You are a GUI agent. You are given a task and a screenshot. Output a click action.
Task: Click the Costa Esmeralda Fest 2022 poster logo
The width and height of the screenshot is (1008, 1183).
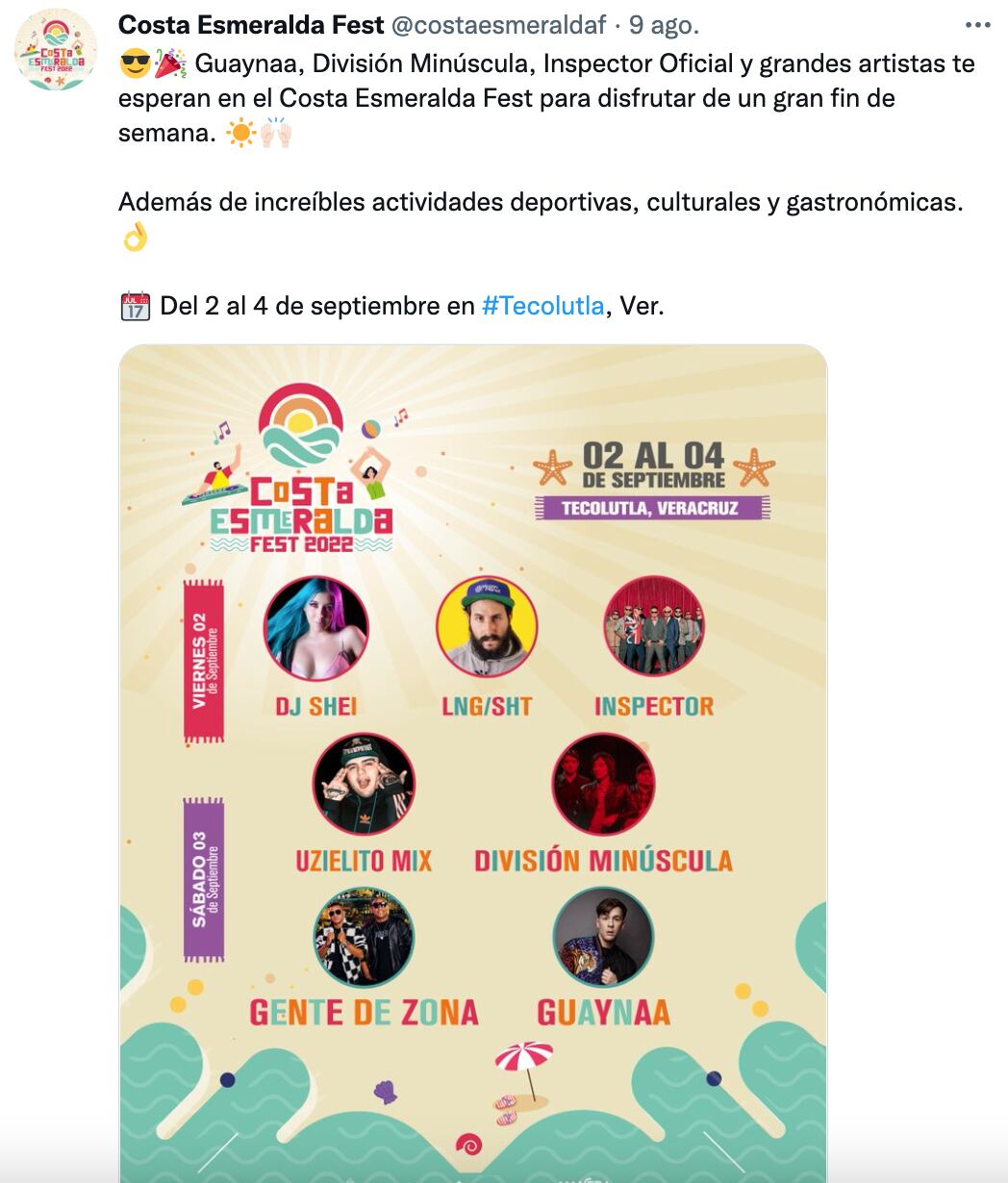click(x=301, y=468)
